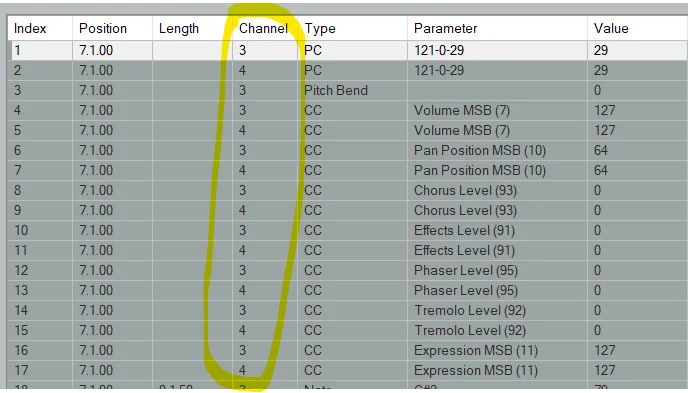Click Channel 4 cell in row 2

[x=265, y=70]
